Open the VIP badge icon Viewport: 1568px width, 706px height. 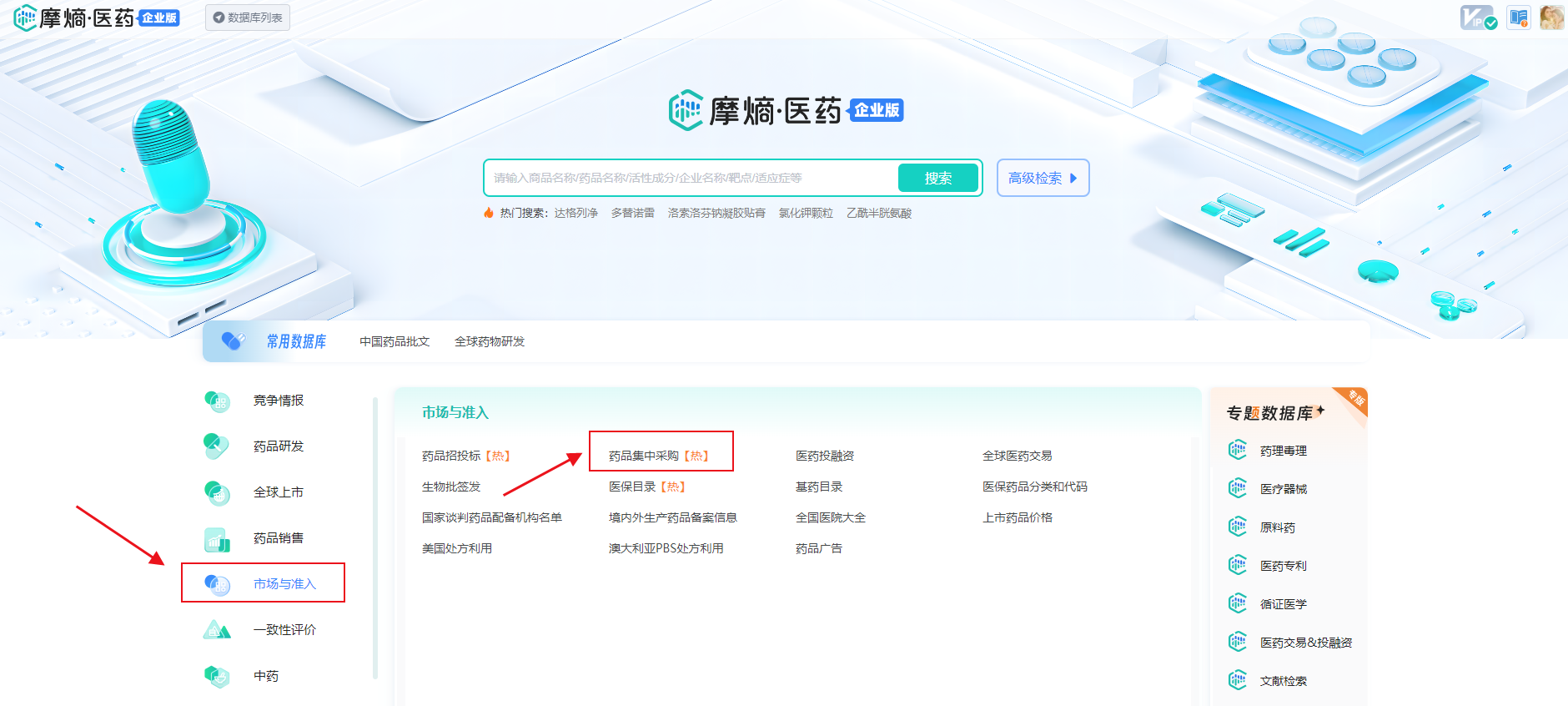click(x=1478, y=17)
